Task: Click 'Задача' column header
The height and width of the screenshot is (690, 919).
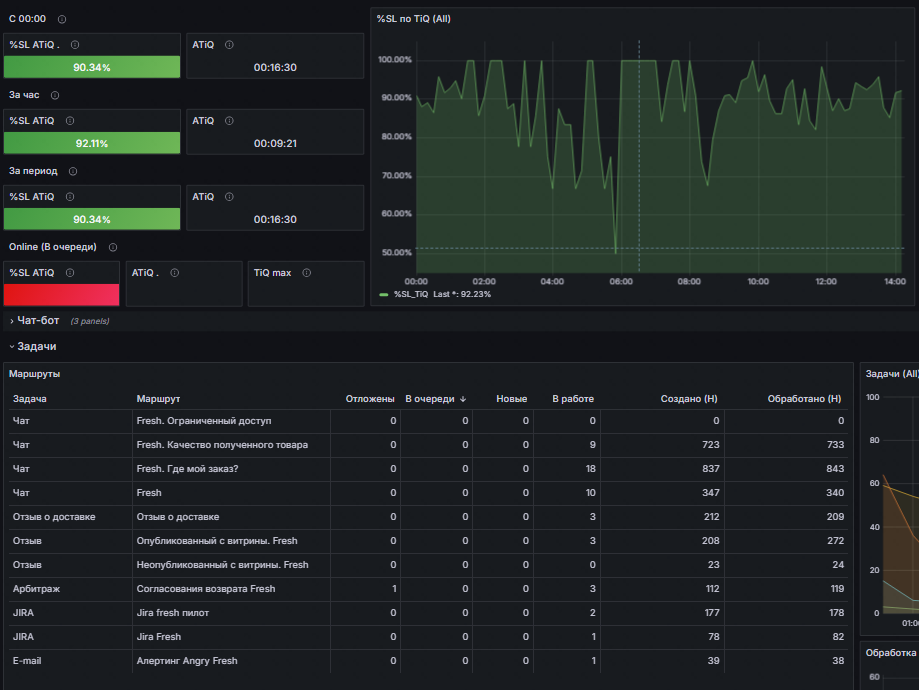Action: pos(30,399)
